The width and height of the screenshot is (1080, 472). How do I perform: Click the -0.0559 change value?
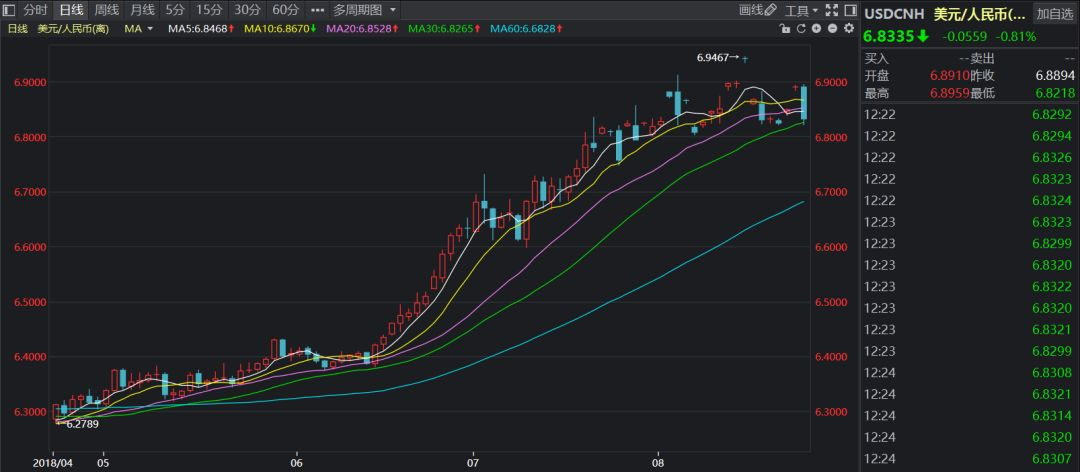coord(965,37)
